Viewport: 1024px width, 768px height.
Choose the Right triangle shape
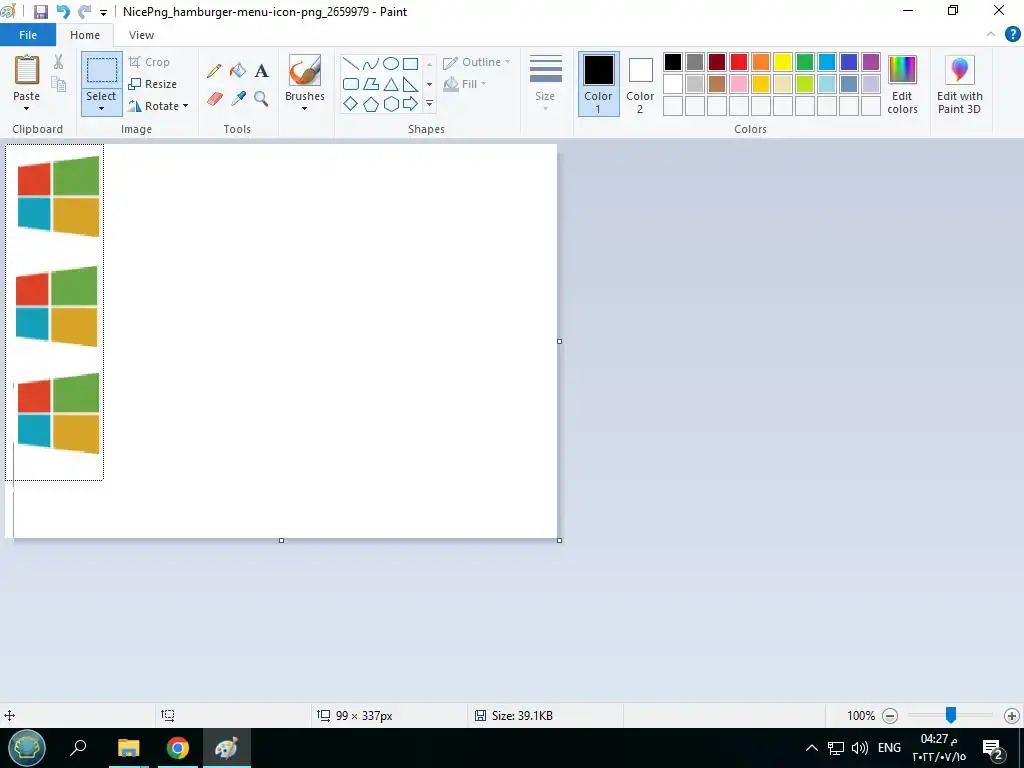(x=410, y=84)
